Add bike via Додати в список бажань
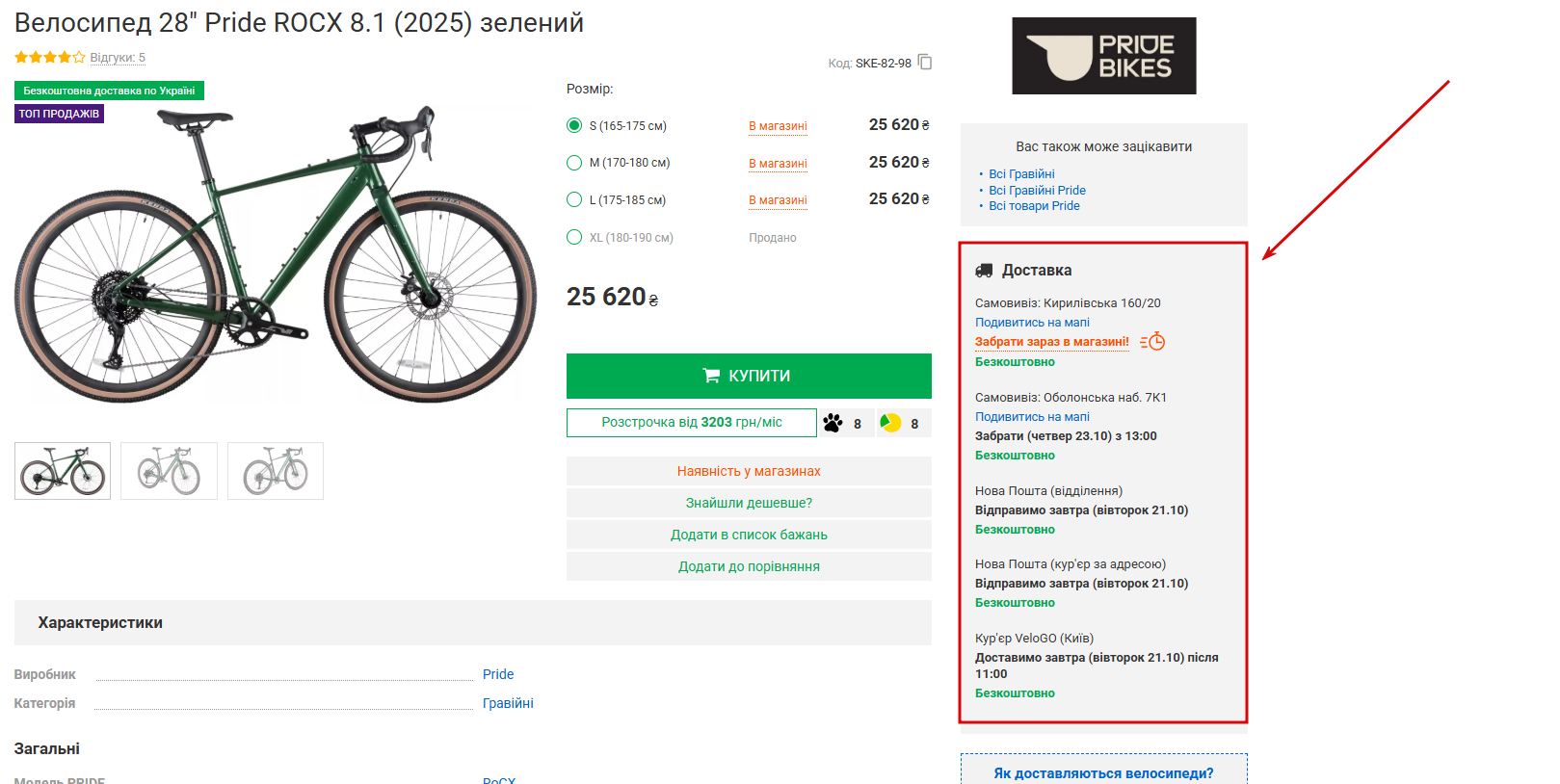Viewport: 1560px width, 784px height. pyautogui.click(x=749, y=535)
